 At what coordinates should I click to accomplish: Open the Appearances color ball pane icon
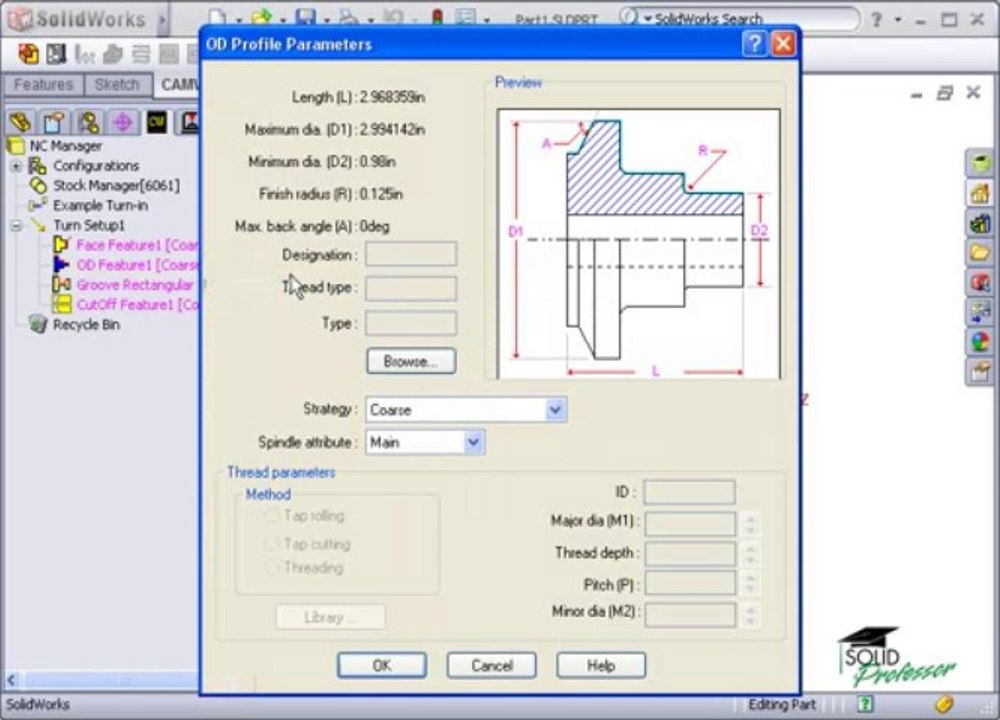tap(980, 341)
